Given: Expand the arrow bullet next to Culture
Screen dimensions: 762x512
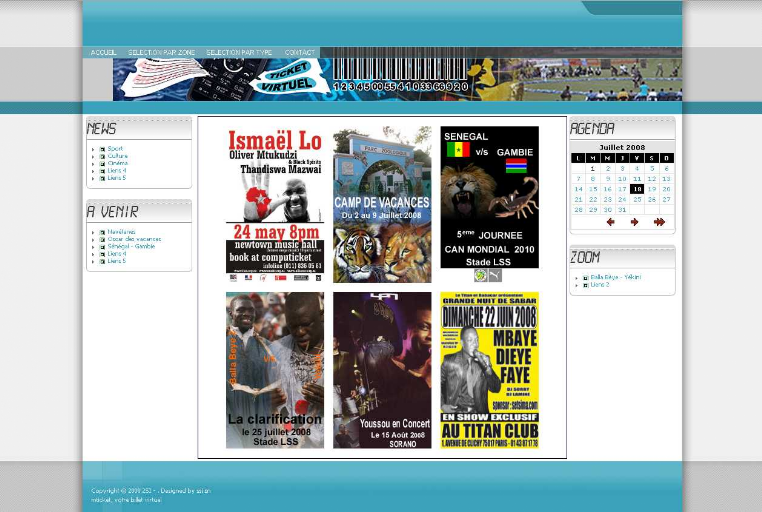Looking at the screenshot, I should coord(93,156).
